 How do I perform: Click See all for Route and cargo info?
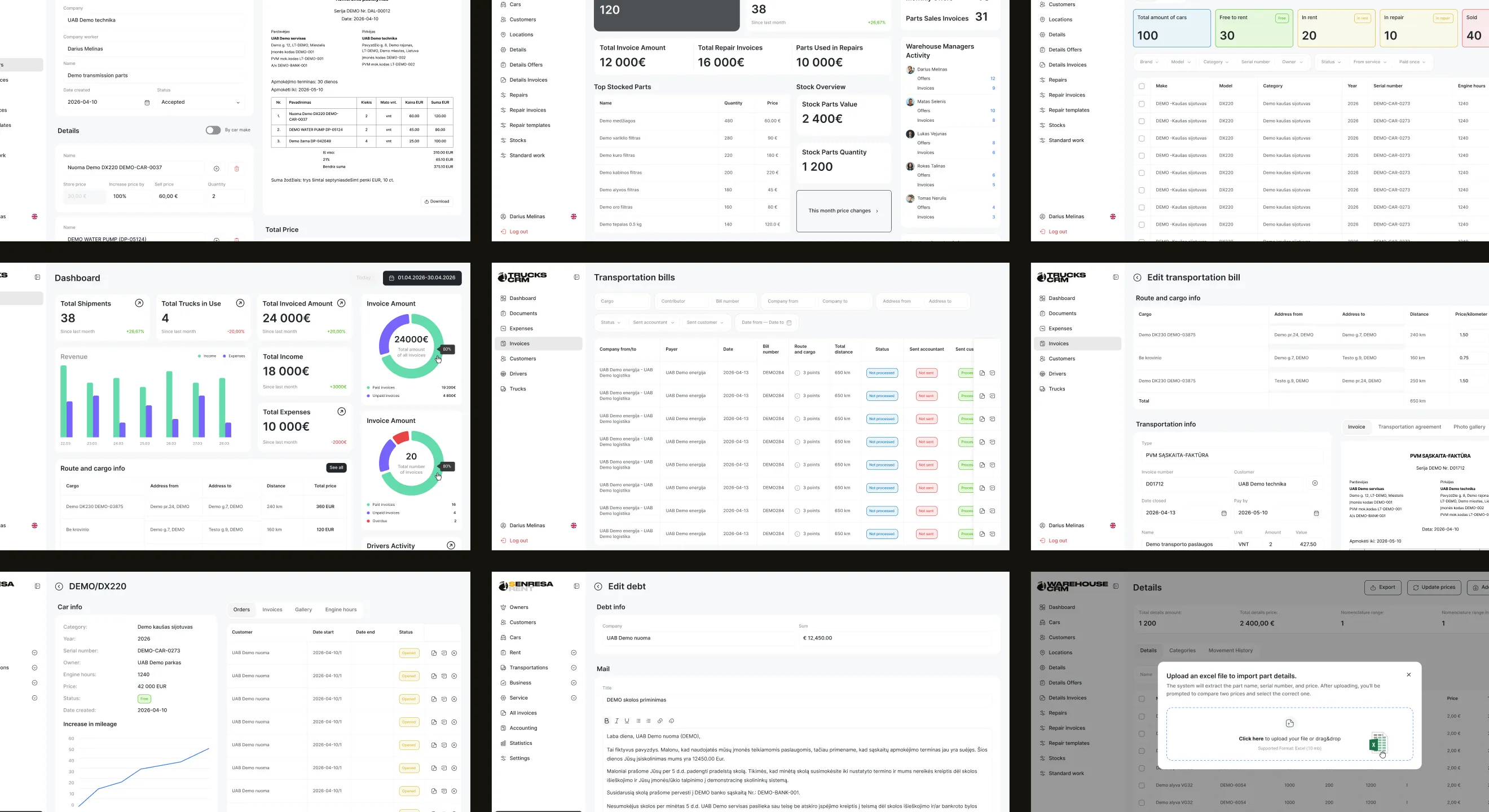click(336, 467)
